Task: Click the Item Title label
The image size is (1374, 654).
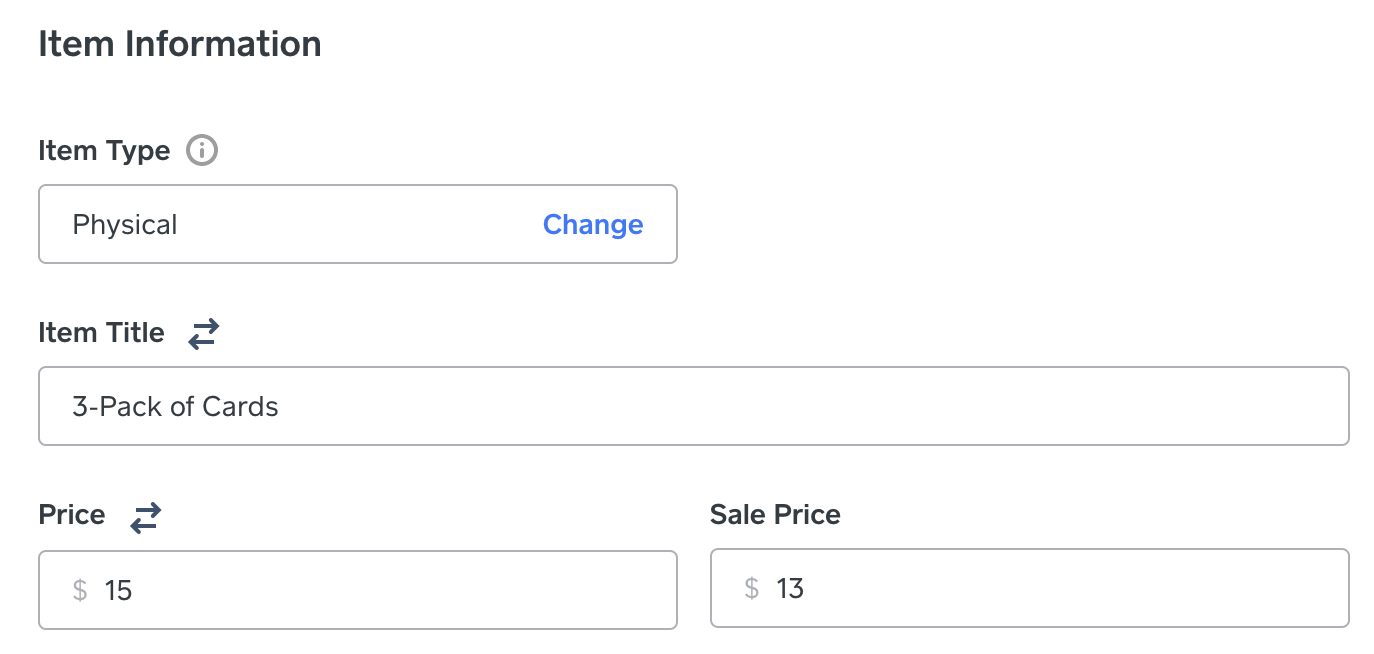Action: point(101,333)
